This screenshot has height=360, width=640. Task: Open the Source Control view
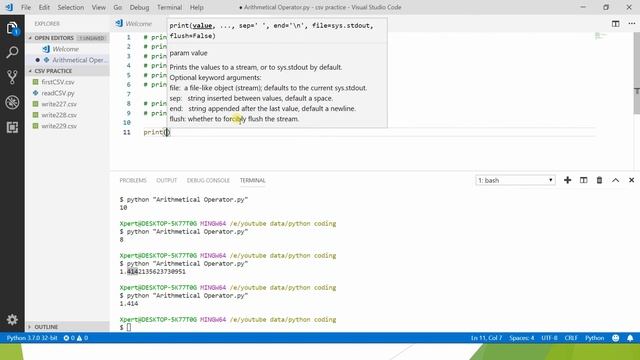(x=12, y=77)
